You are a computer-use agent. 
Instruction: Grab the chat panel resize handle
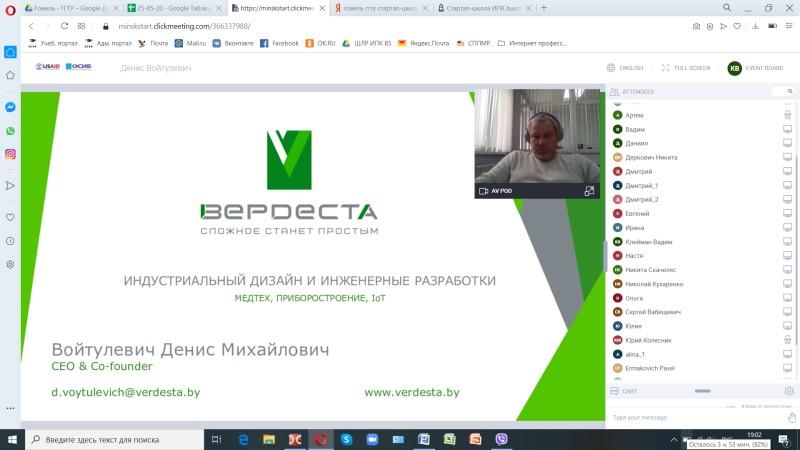click(702, 391)
